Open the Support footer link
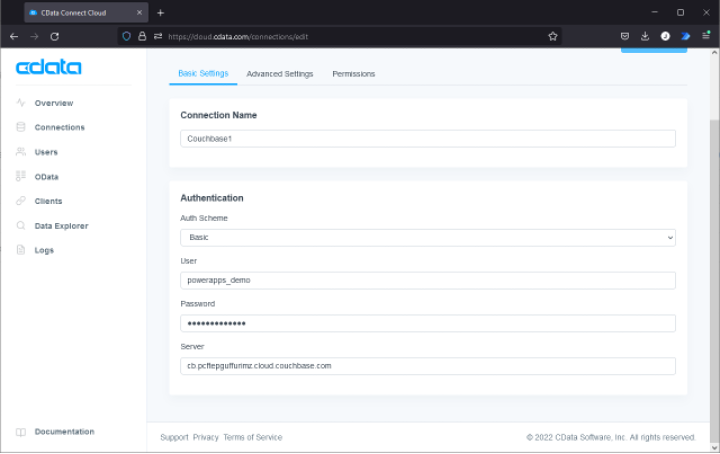 (x=174, y=437)
